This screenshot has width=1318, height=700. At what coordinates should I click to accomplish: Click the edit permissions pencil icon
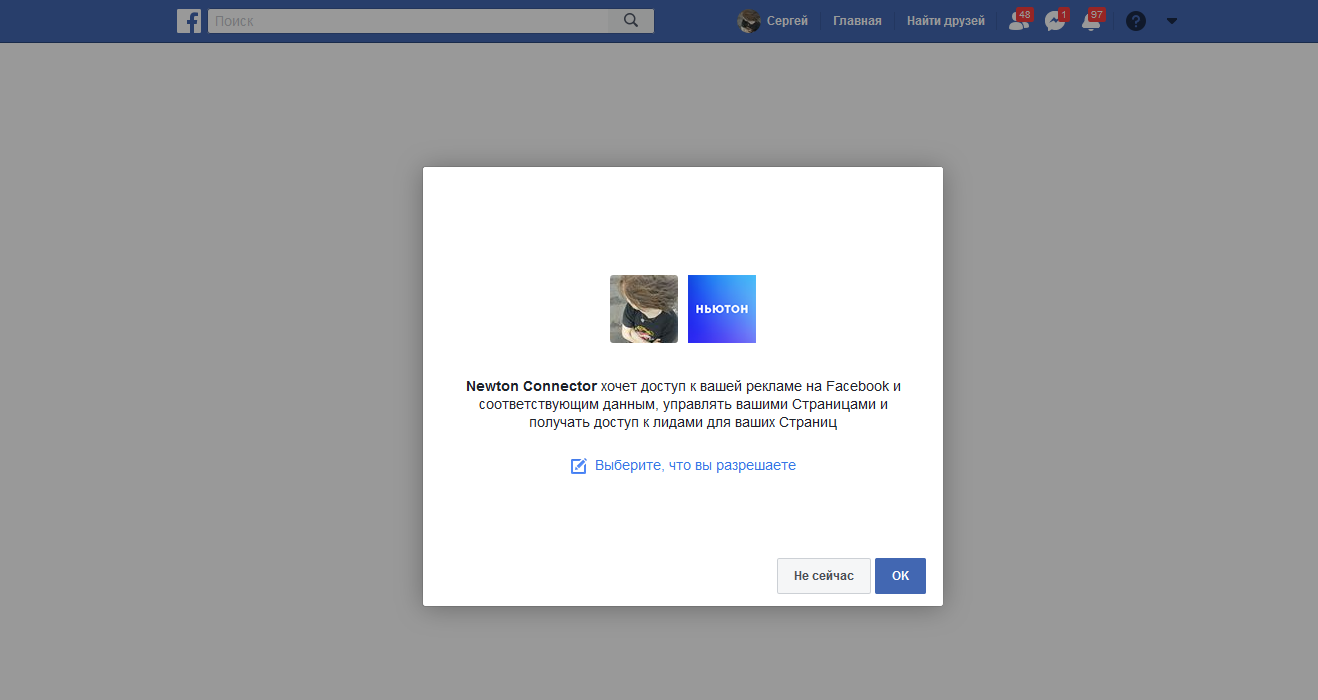pyautogui.click(x=578, y=466)
